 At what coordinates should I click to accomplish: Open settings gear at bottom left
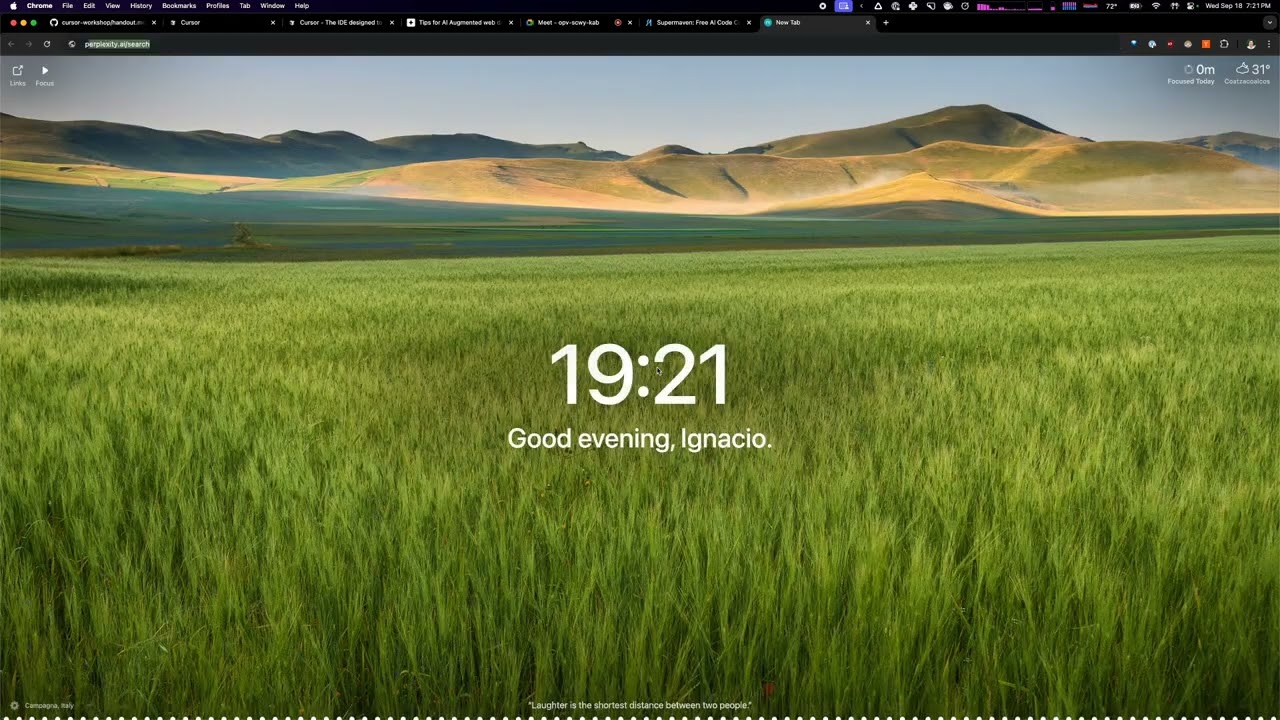coord(14,706)
